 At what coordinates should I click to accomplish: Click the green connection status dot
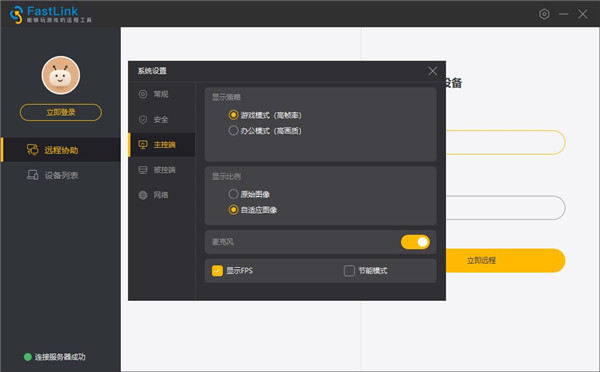(28, 357)
